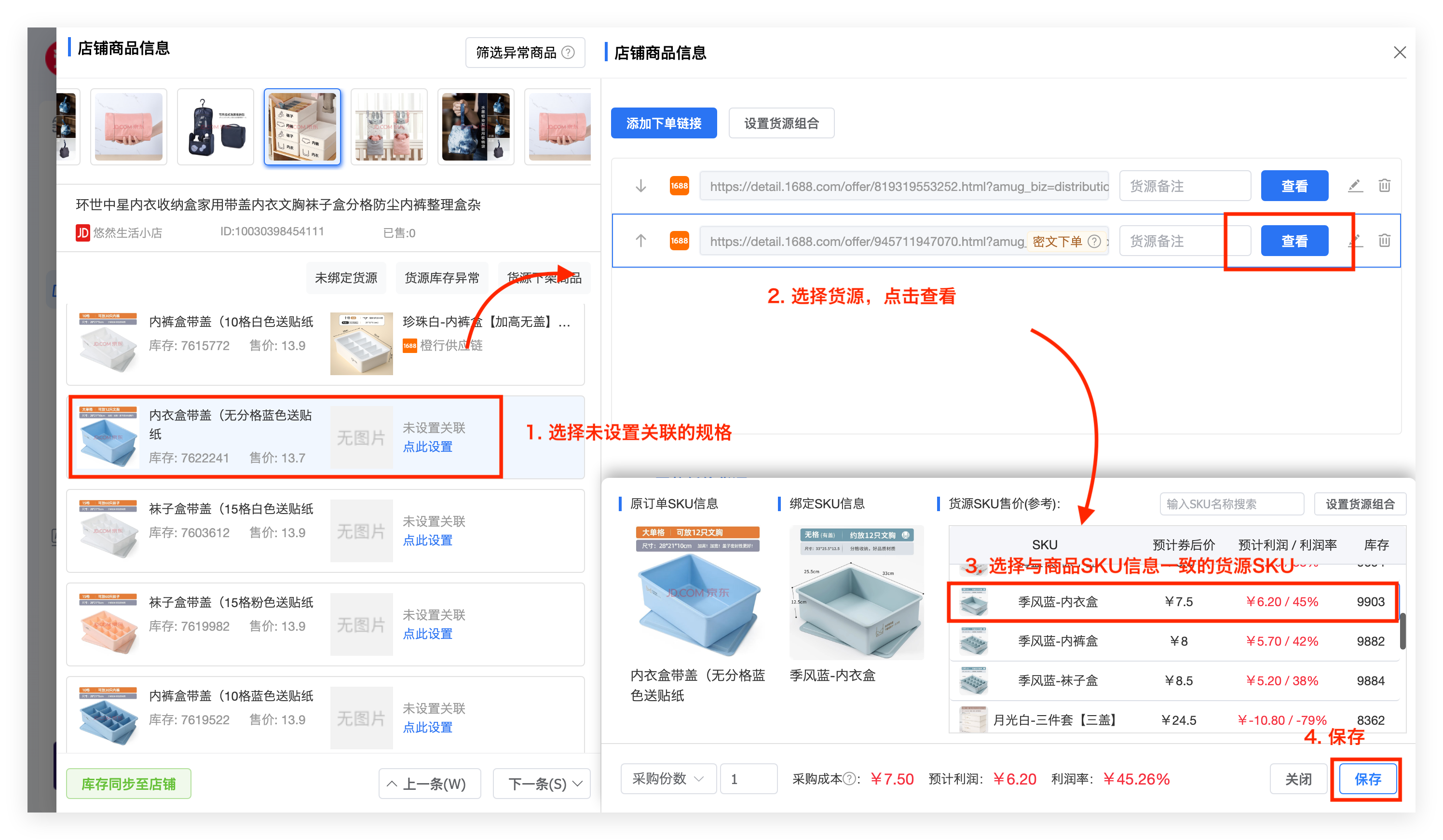This screenshot has width=1443, height=840.
Task: Click the down arrow on first source link
Action: tap(641, 186)
